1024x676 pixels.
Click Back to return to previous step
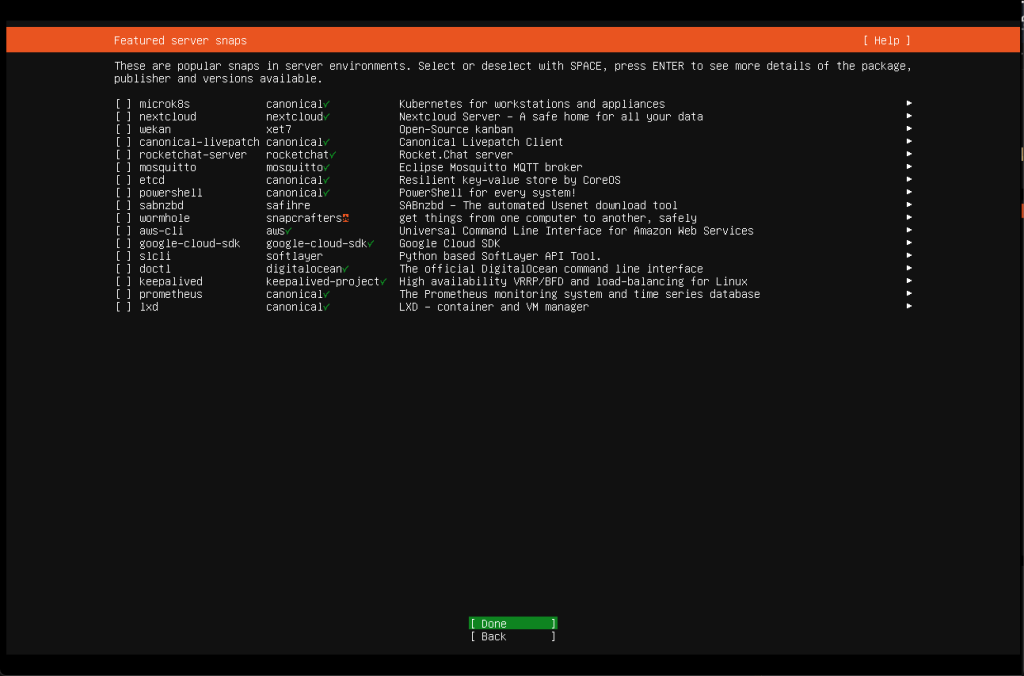point(511,636)
